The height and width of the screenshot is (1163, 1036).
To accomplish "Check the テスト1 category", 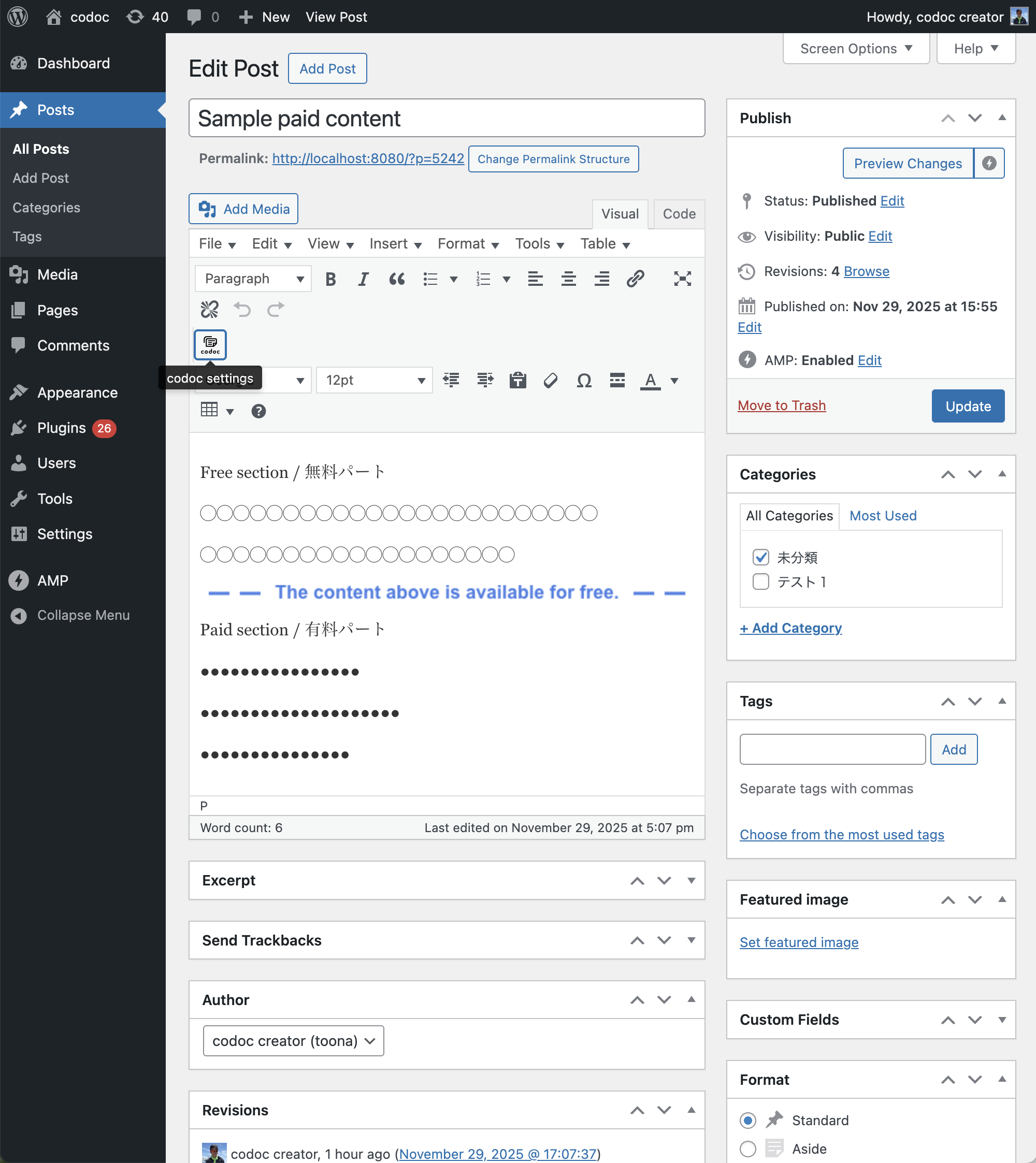I will pyautogui.click(x=760, y=581).
